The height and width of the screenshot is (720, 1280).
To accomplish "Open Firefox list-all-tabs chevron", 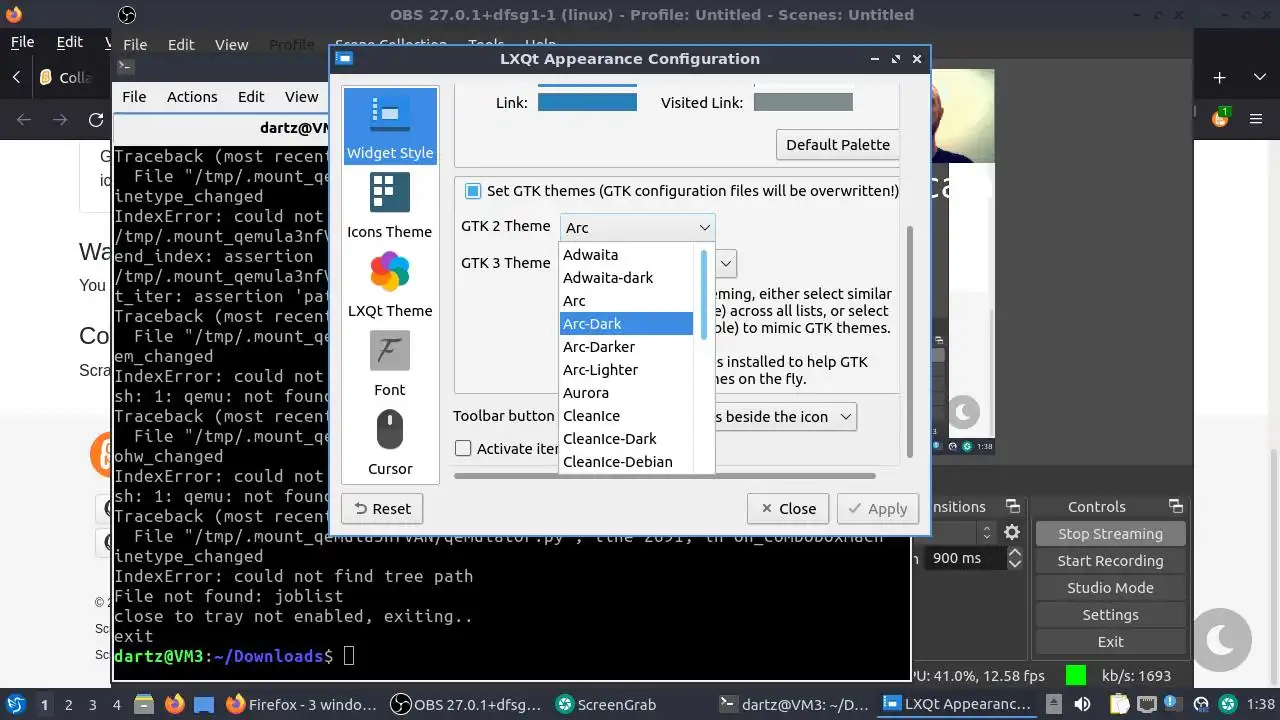I will coord(1259,77).
